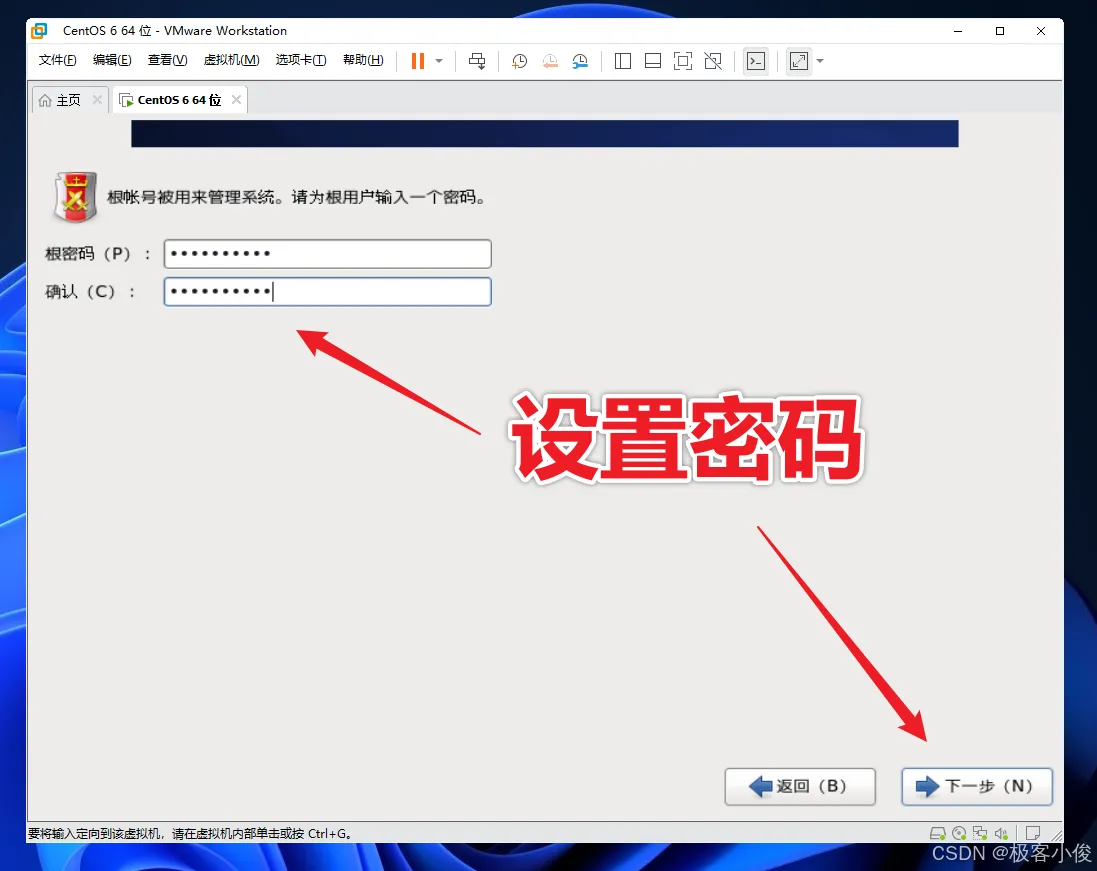Screen dimensions: 1097x871
Task: Click the CD/DVD drive status icon
Action: click(x=959, y=833)
